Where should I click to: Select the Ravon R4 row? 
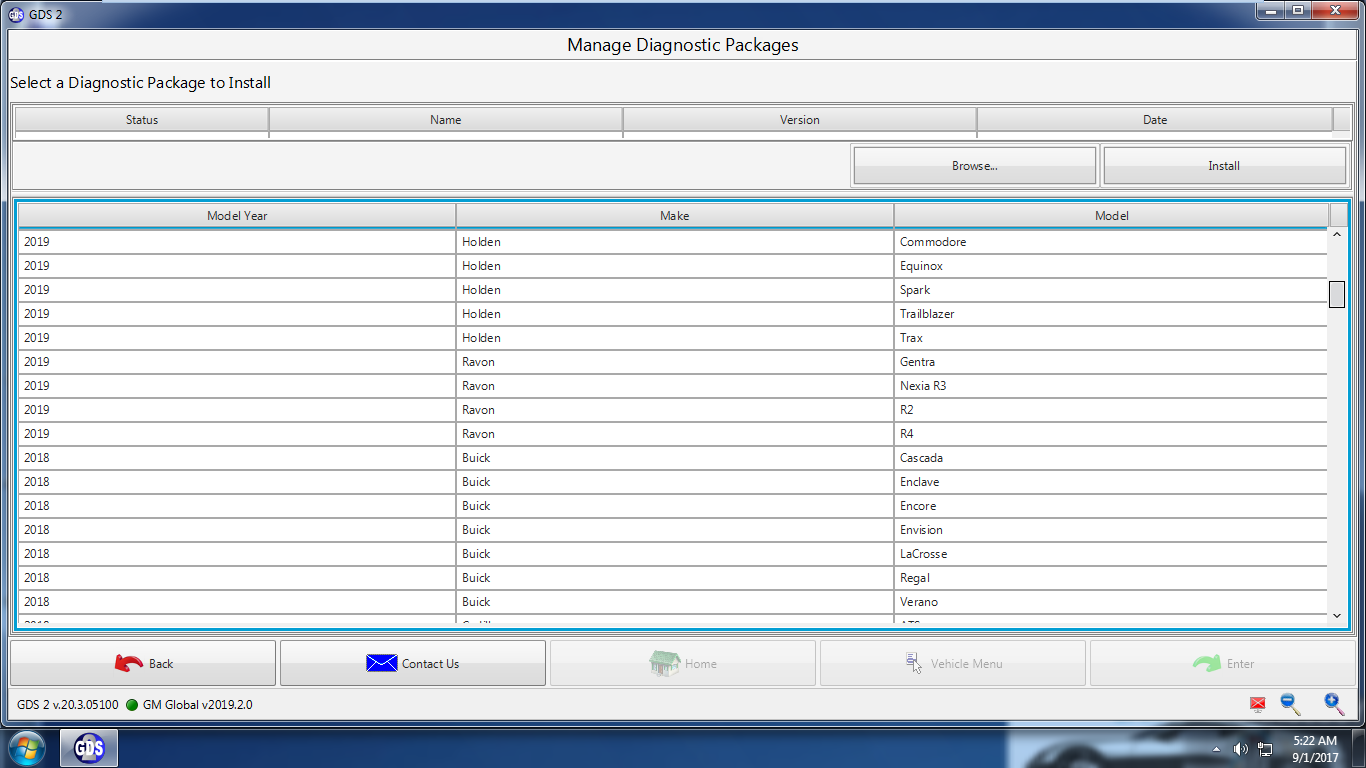(x=673, y=434)
